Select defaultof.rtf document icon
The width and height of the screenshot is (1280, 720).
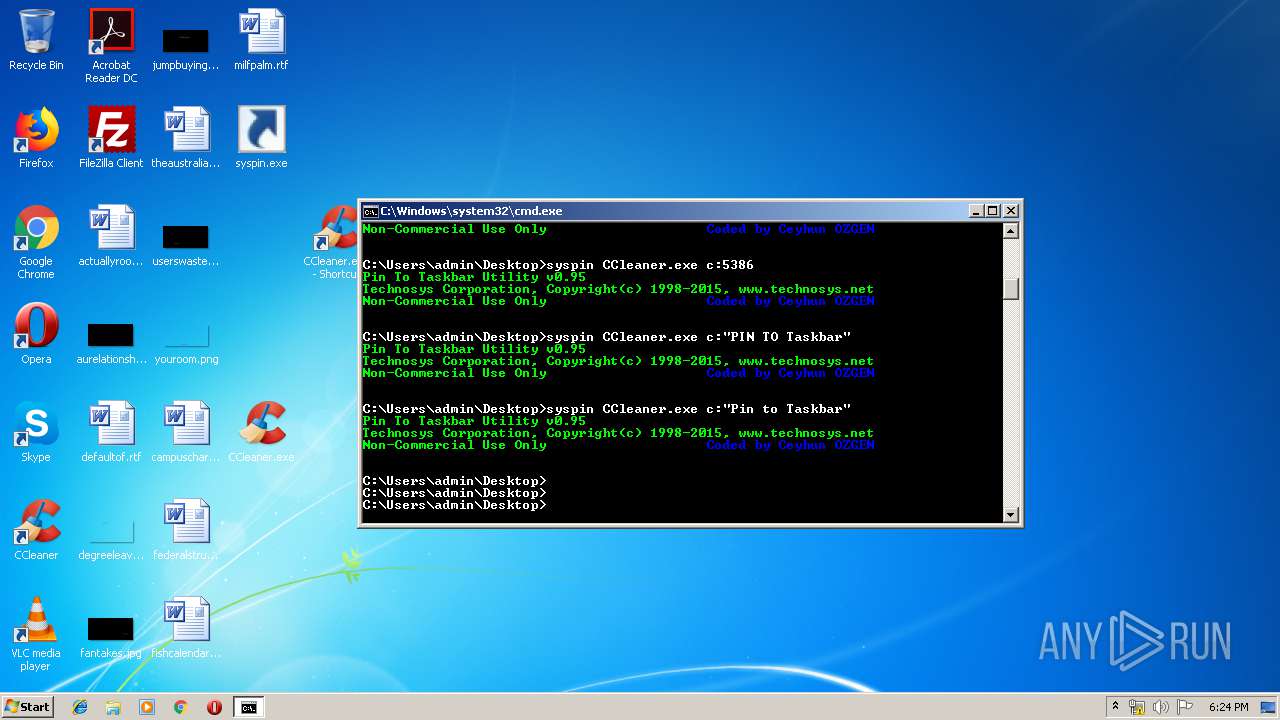111,432
